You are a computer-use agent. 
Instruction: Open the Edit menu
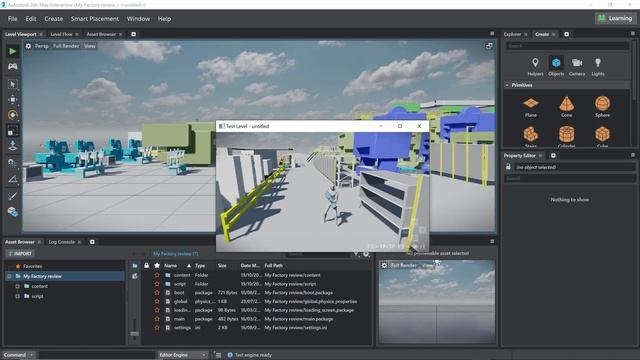coord(31,19)
